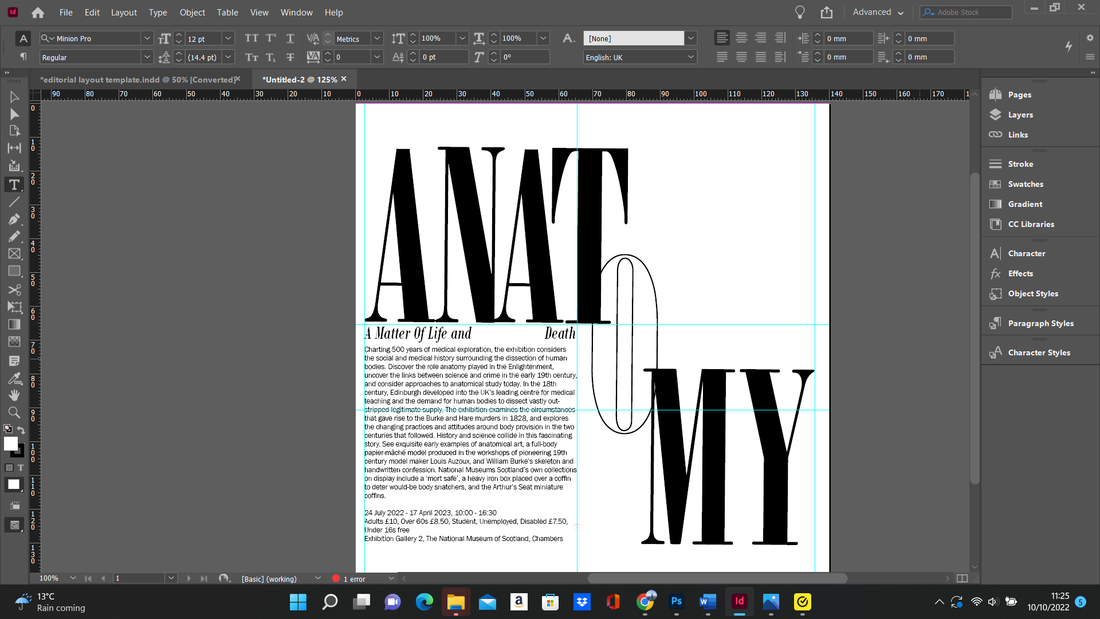This screenshot has width=1100, height=619.
Task: Click the Fill colour swatch in toolbox
Action: (11, 444)
